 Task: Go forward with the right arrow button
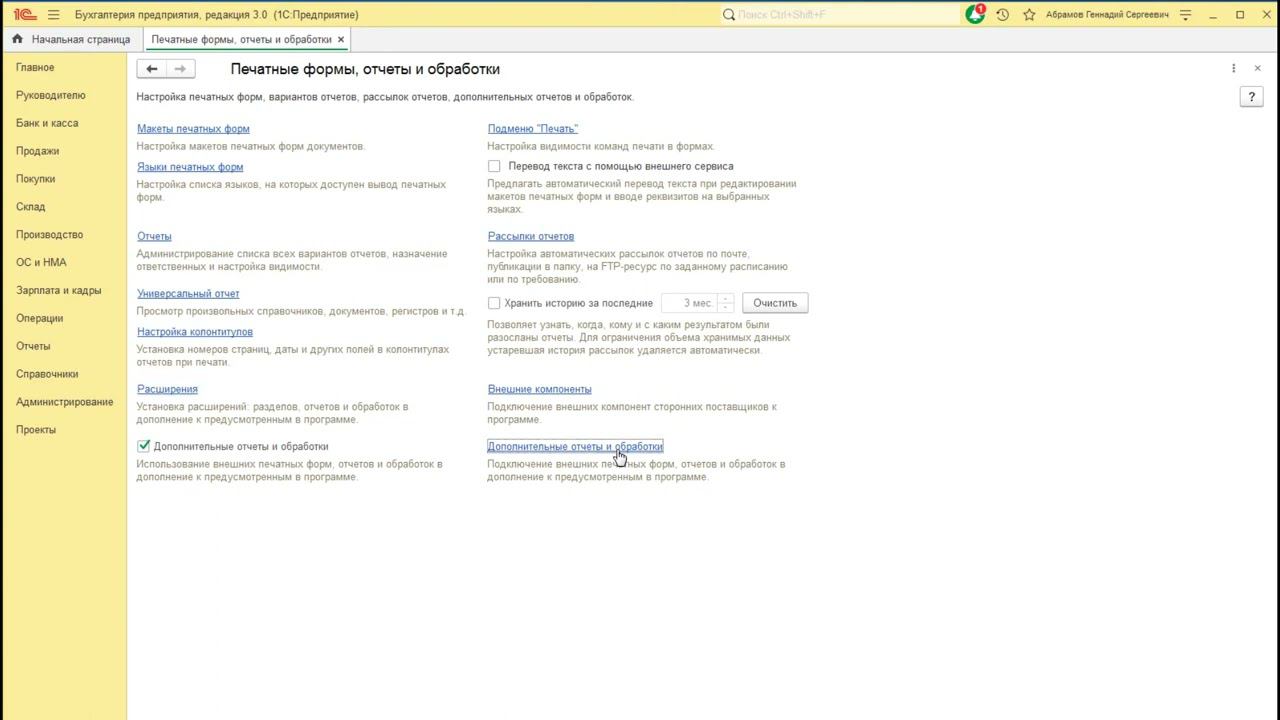tap(180, 69)
